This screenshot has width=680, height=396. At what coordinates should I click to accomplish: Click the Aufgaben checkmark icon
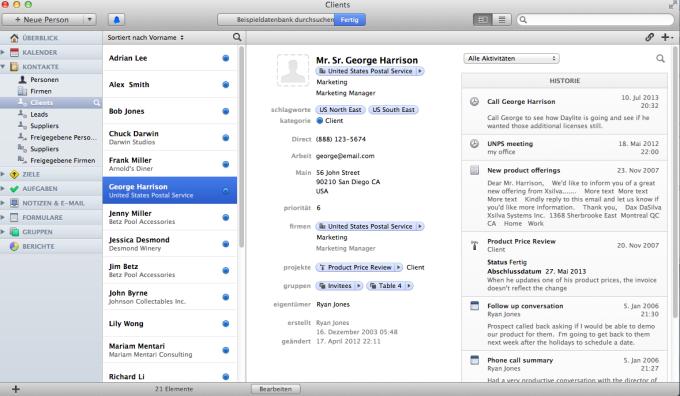(14, 188)
